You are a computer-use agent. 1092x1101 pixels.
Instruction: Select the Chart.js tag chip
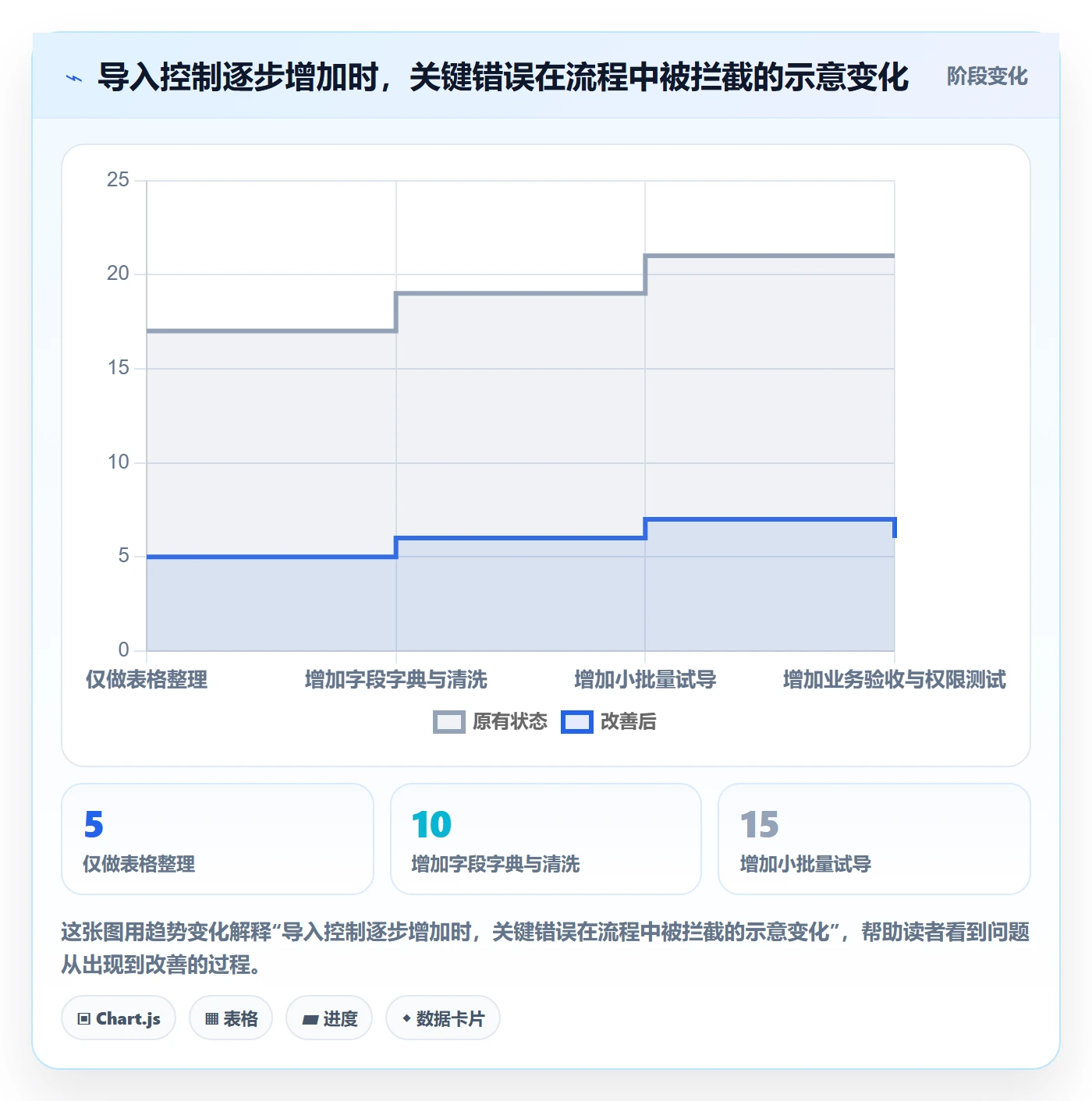pyautogui.click(x=119, y=1018)
